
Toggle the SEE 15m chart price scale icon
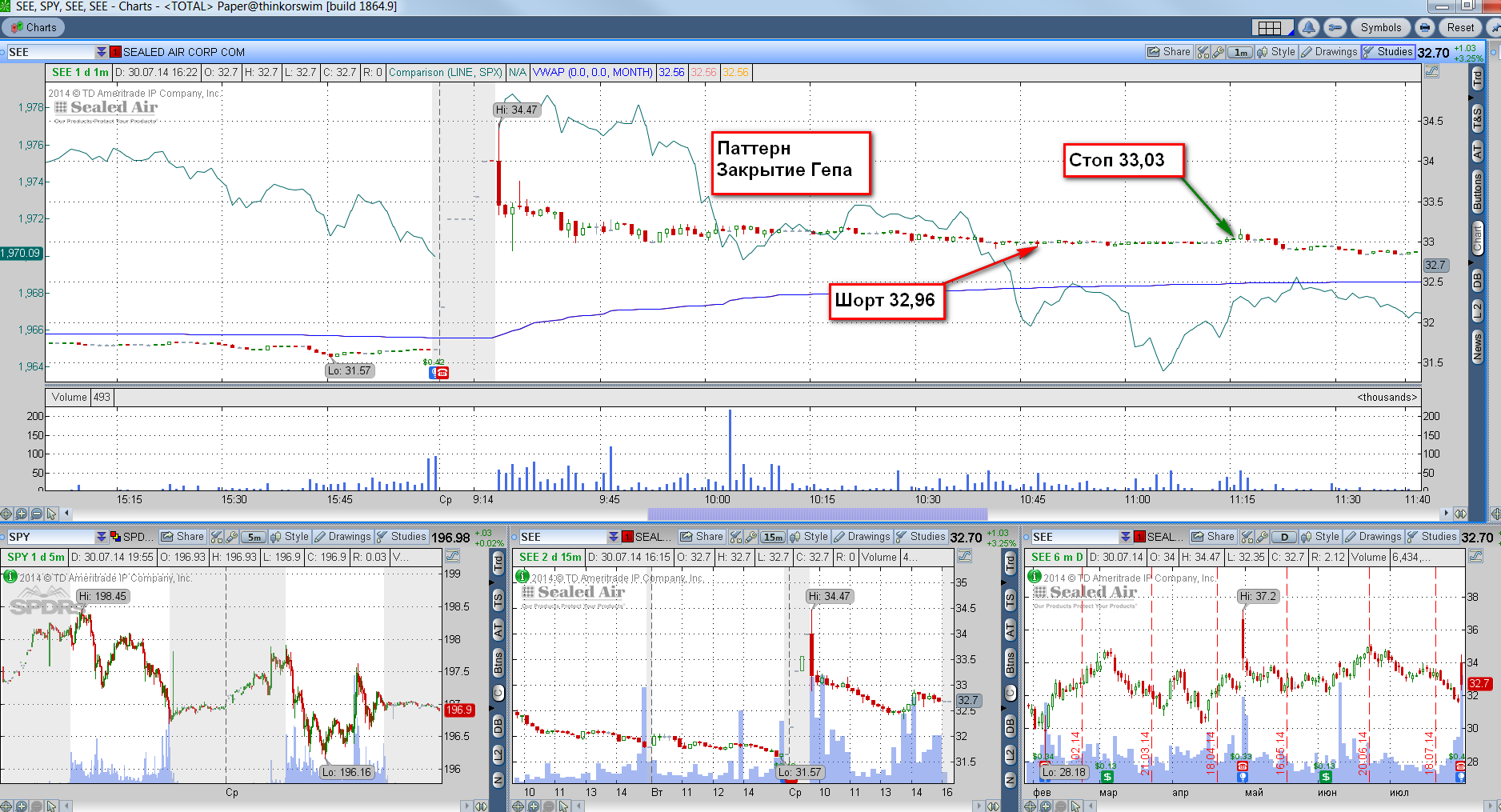(x=964, y=557)
